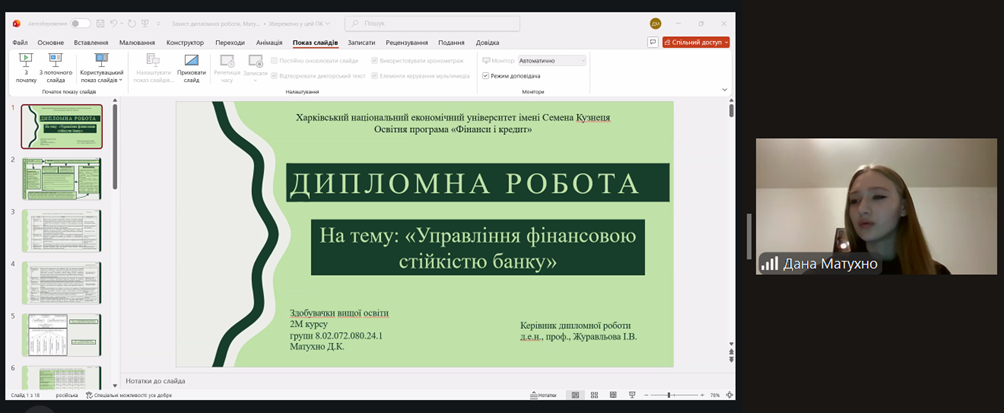
Task: Open the Файл menu
Action: click(20, 43)
